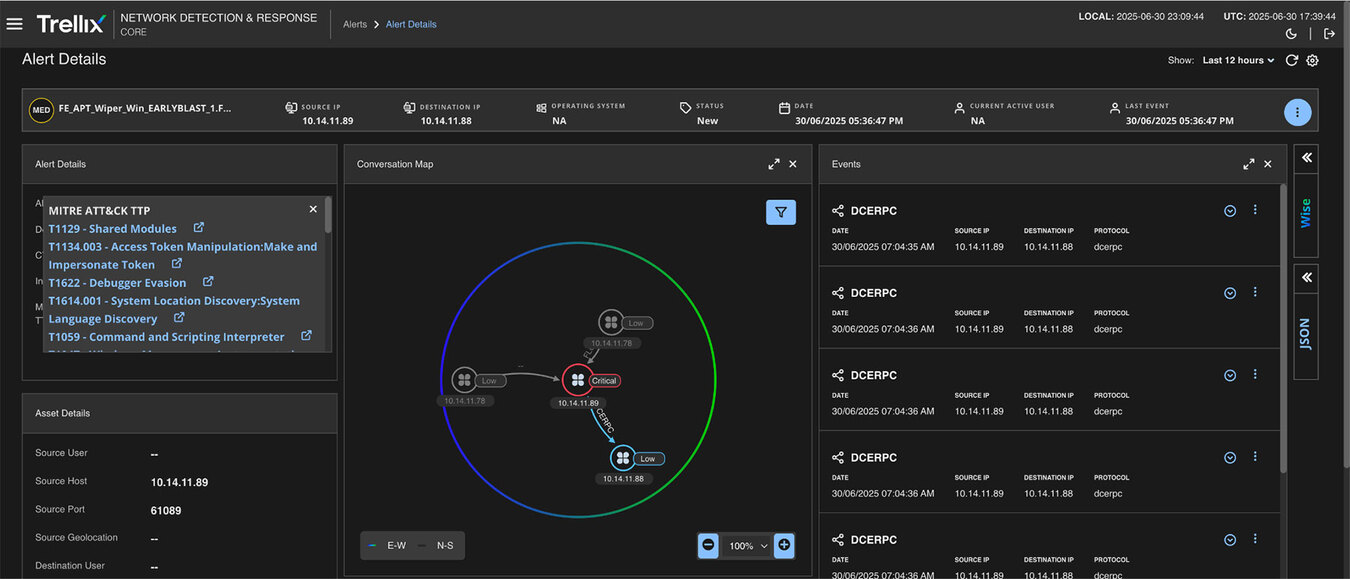Close the Events panel
Screen dimensions: 1350x579
click(x=1268, y=164)
